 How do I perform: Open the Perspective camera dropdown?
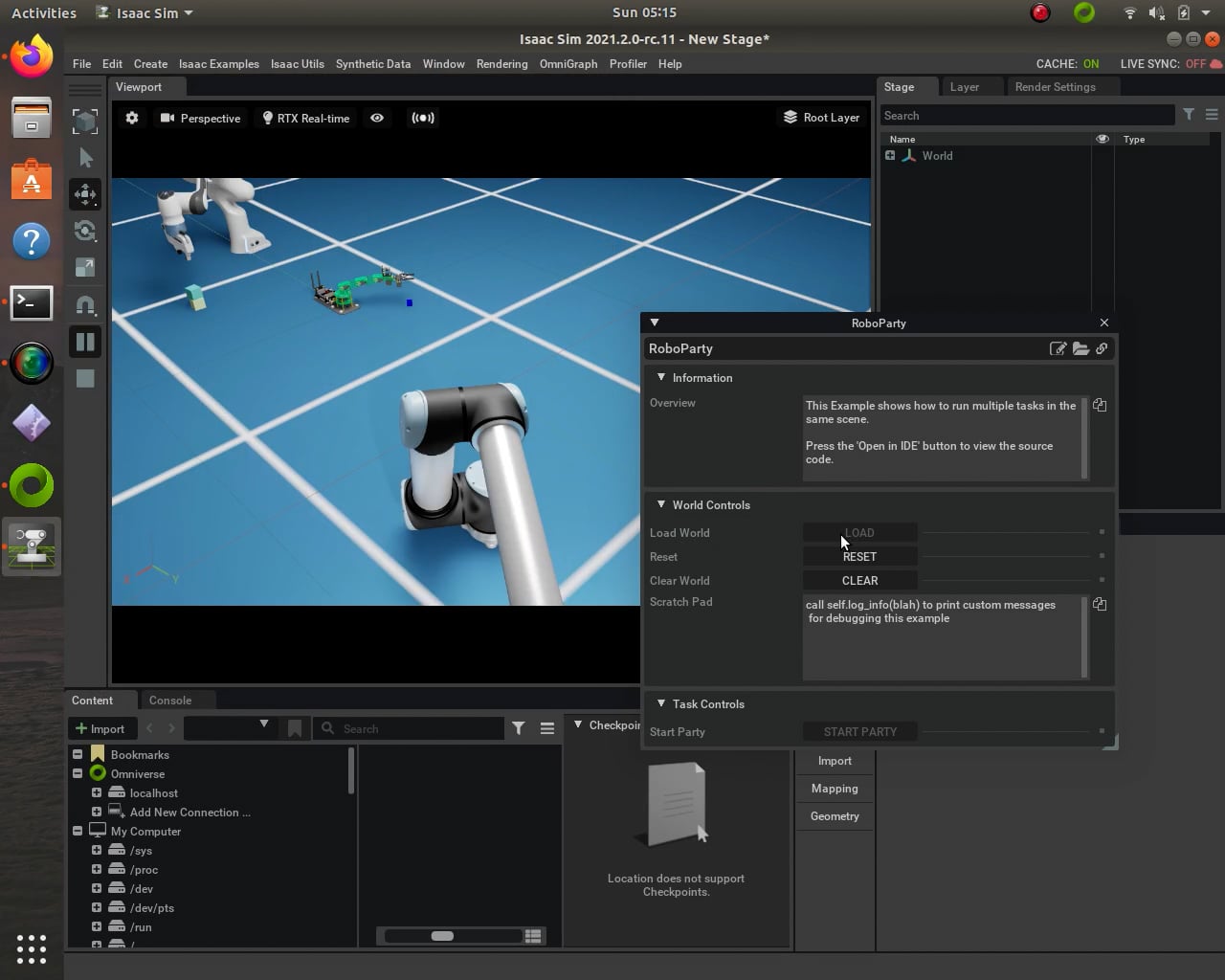200,118
